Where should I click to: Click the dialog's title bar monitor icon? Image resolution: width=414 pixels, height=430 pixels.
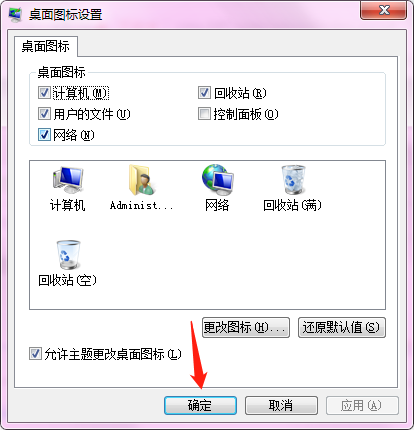(x=15, y=14)
